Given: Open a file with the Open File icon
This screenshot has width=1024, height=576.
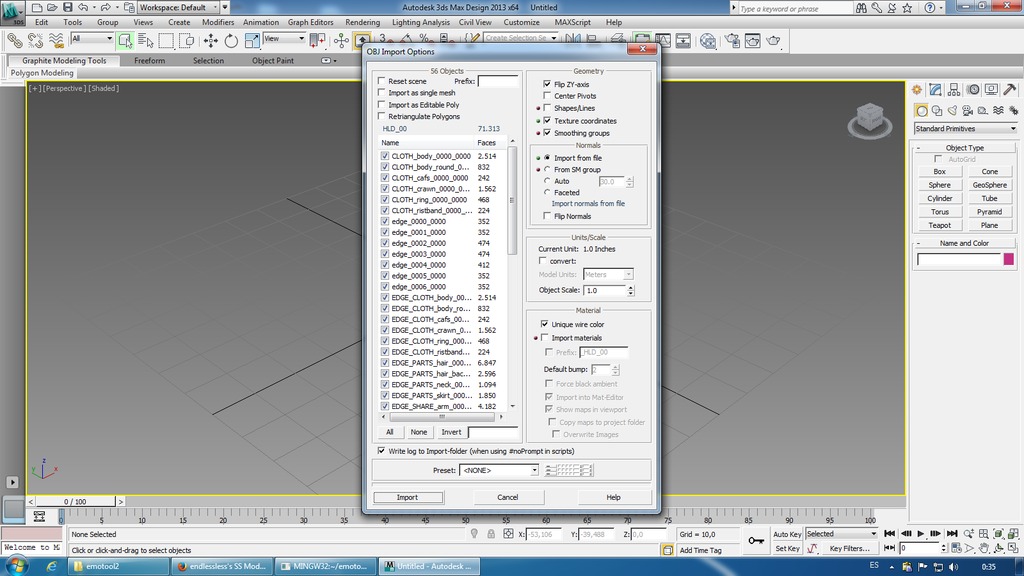Looking at the screenshot, I should (x=52, y=8).
